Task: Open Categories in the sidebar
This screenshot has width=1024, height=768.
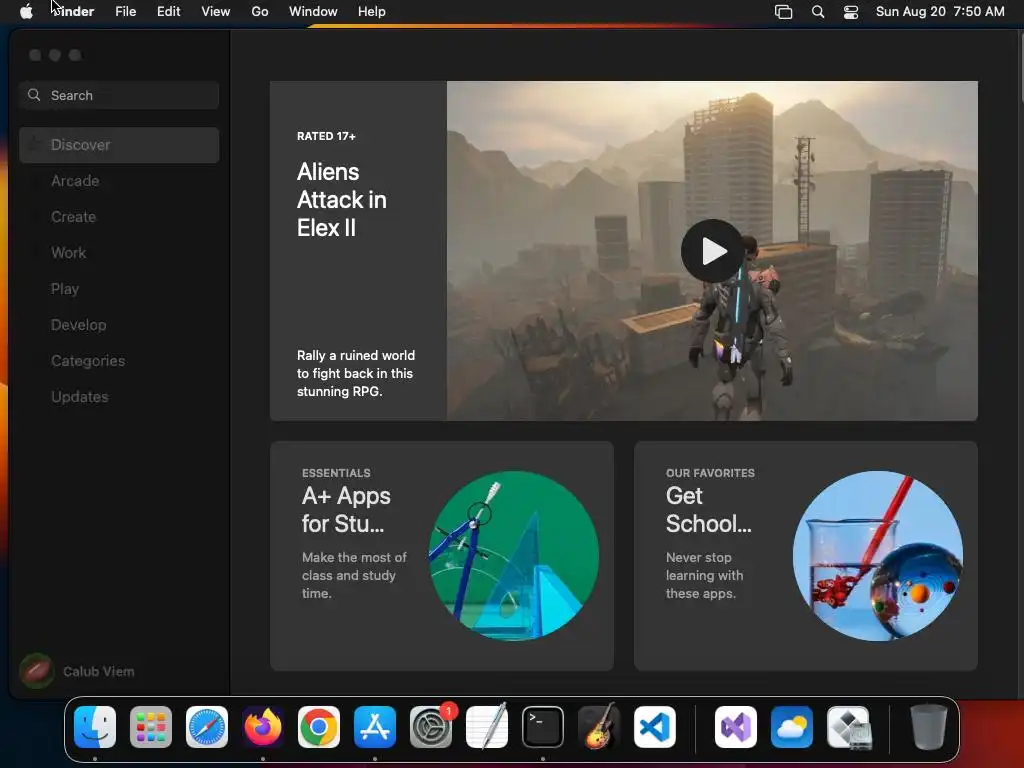Action: coord(88,360)
